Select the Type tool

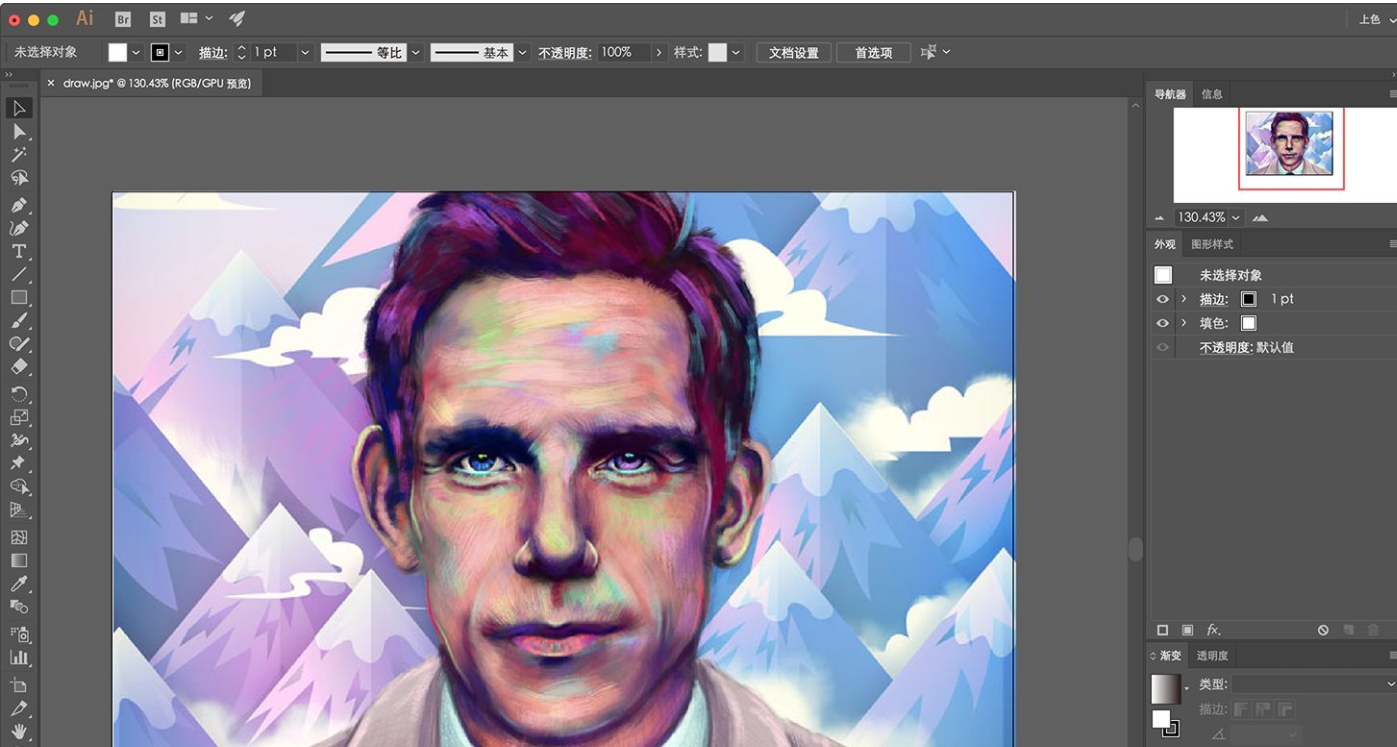[x=19, y=251]
